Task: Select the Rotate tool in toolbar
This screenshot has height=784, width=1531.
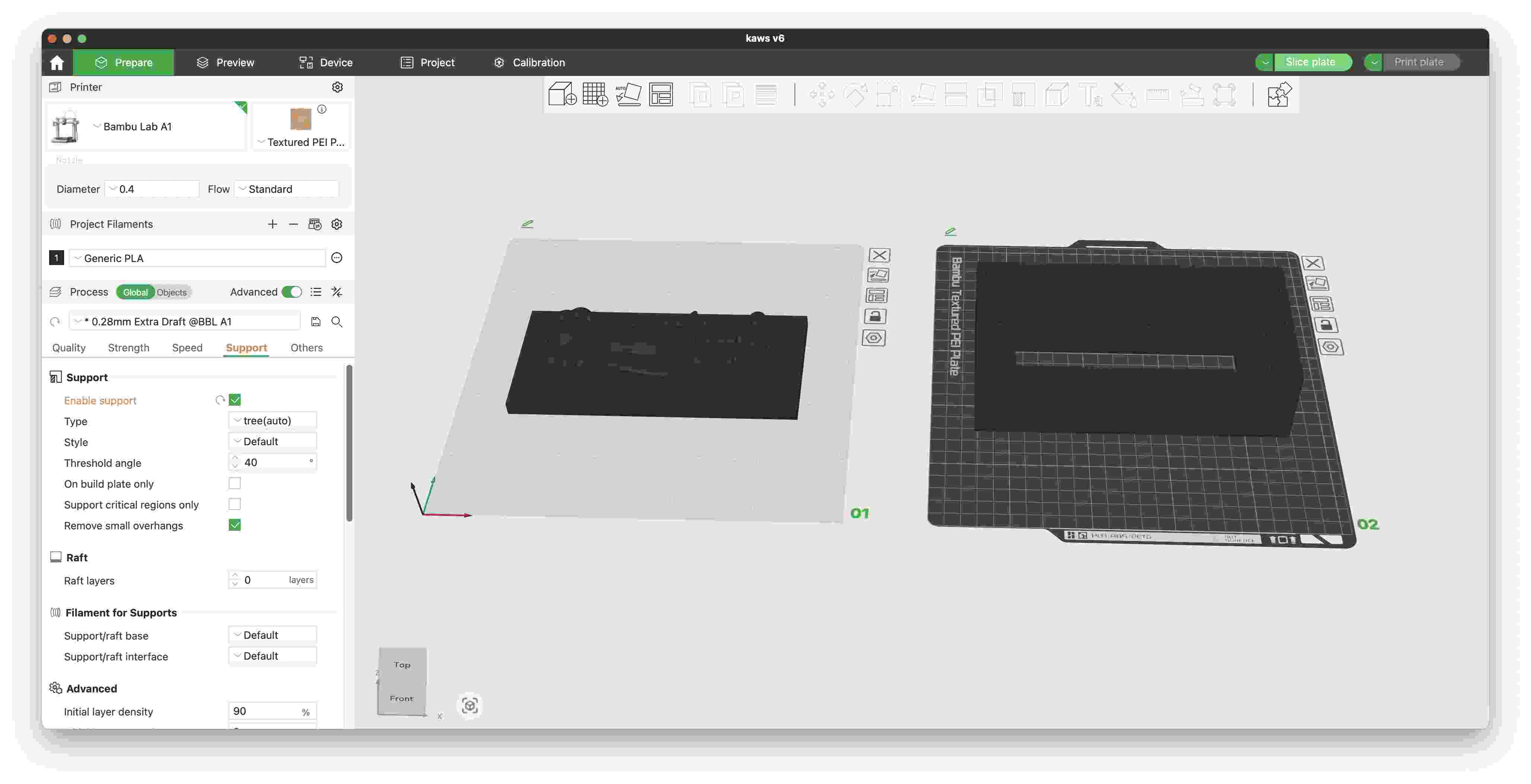Action: tap(855, 95)
